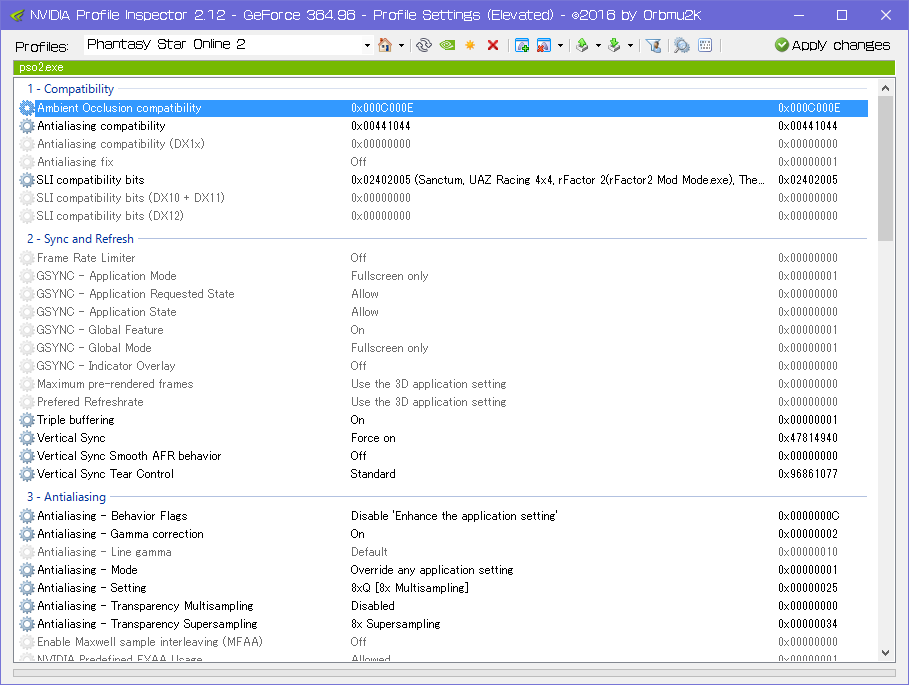Click the orange star create profile icon
909x685 pixels.
(x=470, y=45)
